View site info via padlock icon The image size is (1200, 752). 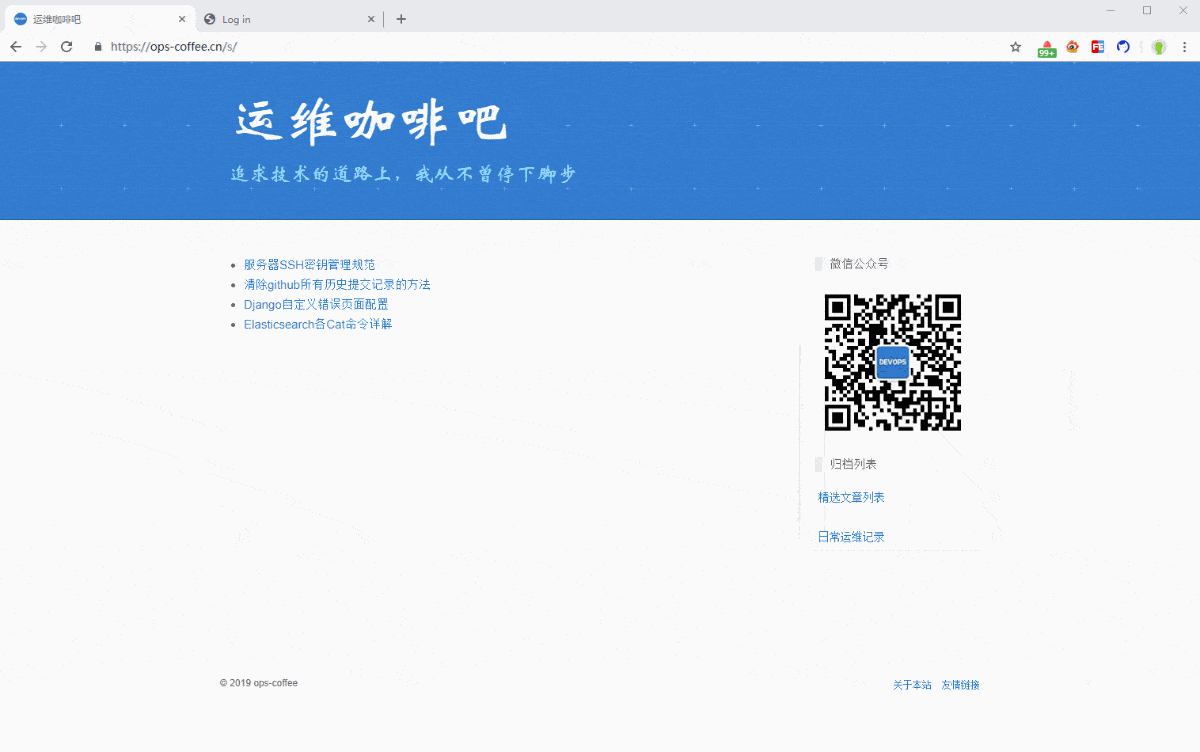coord(98,47)
